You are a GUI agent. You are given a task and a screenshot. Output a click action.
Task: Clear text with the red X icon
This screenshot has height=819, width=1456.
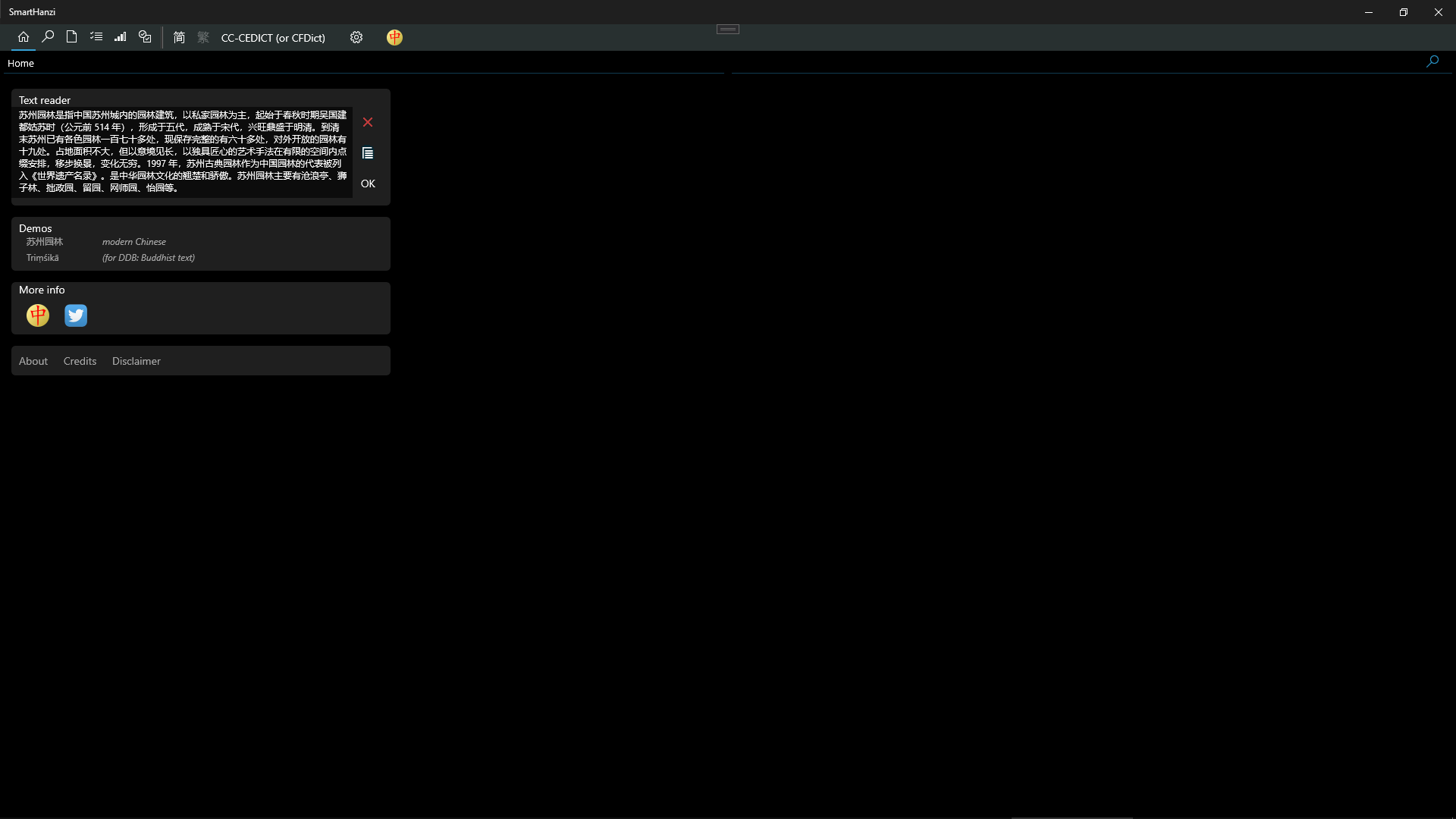pos(368,122)
